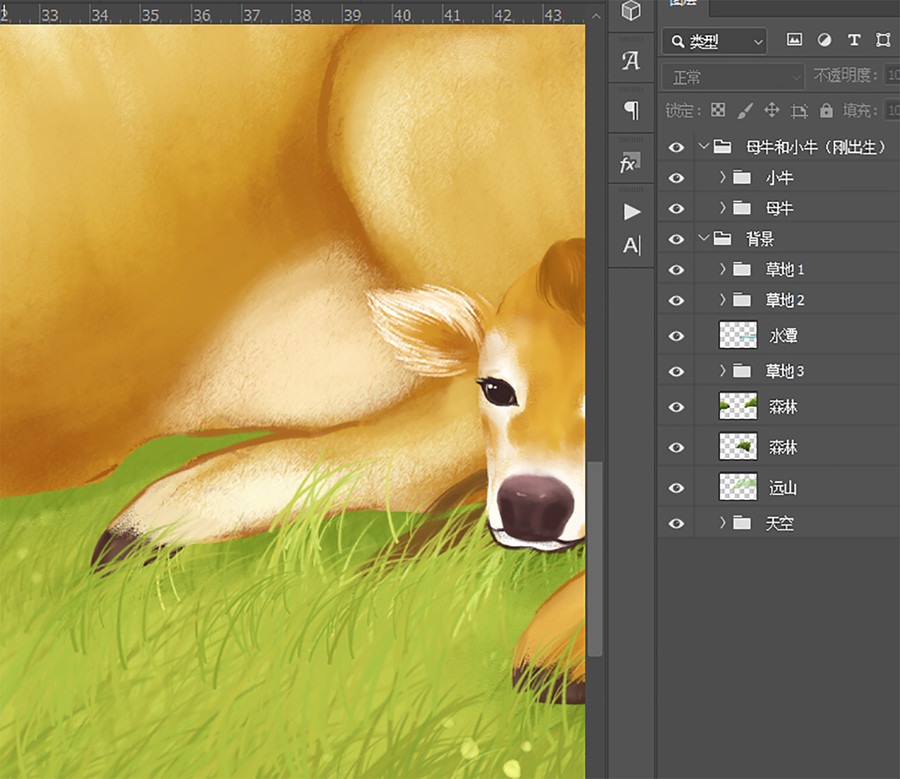This screenshot has width=900, height=779.
Task: Select the 水潭 layer thumbnail
Action: [x=738, y=335]
